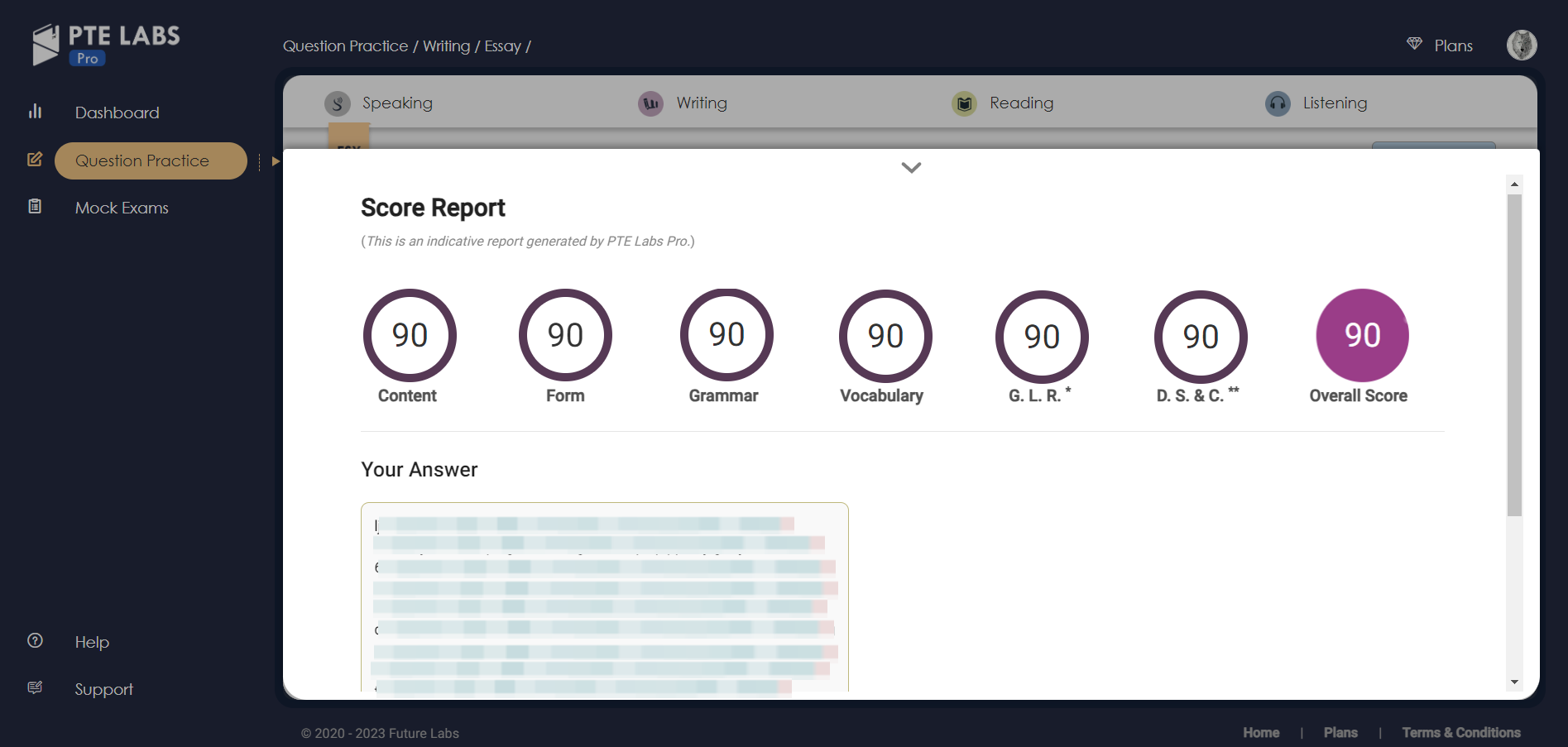
Task: Select Question Practice in the sidebar
Action: tap(151, 160)
